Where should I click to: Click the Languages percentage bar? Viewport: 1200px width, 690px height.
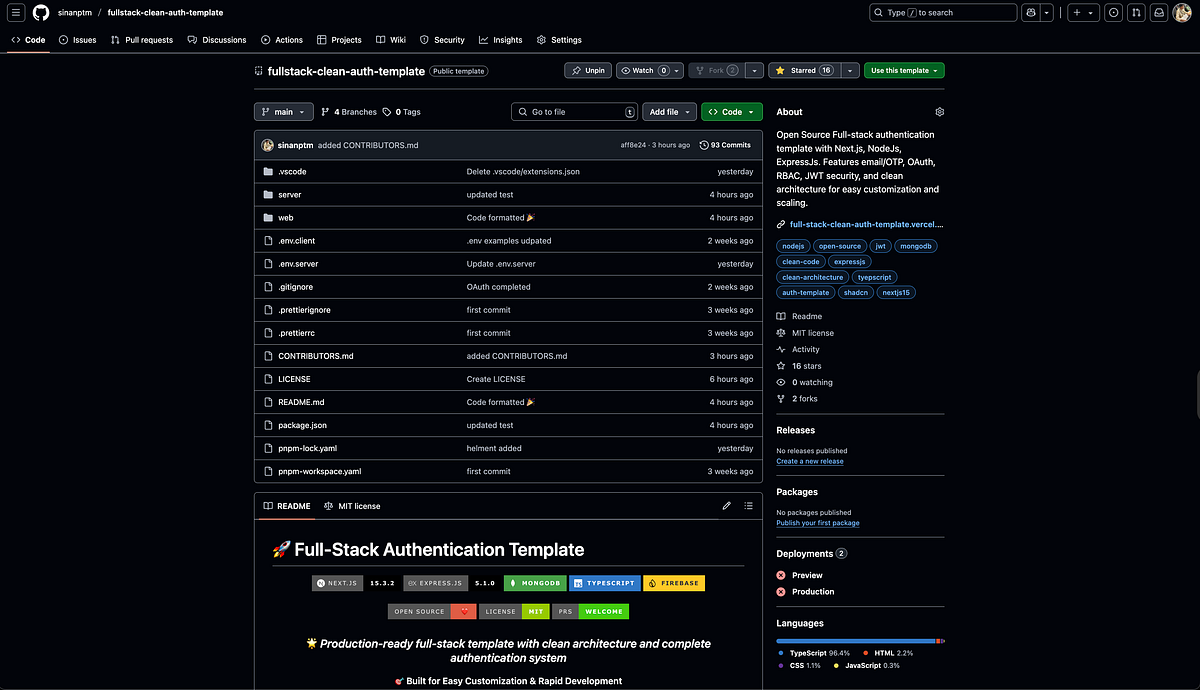click(858, 640)
